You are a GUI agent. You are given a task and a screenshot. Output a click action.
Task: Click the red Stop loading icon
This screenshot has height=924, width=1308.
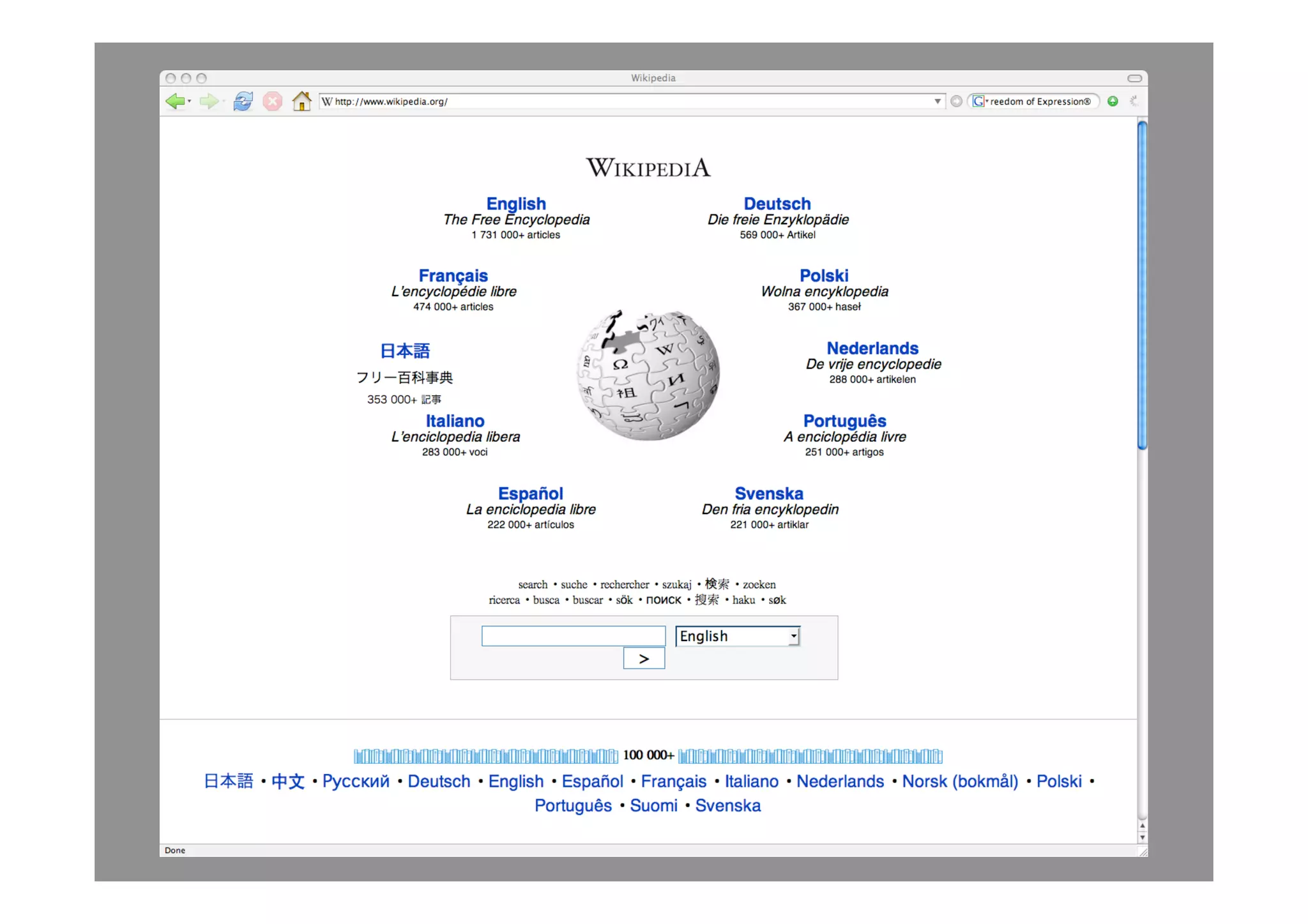(x=273, y=101)
